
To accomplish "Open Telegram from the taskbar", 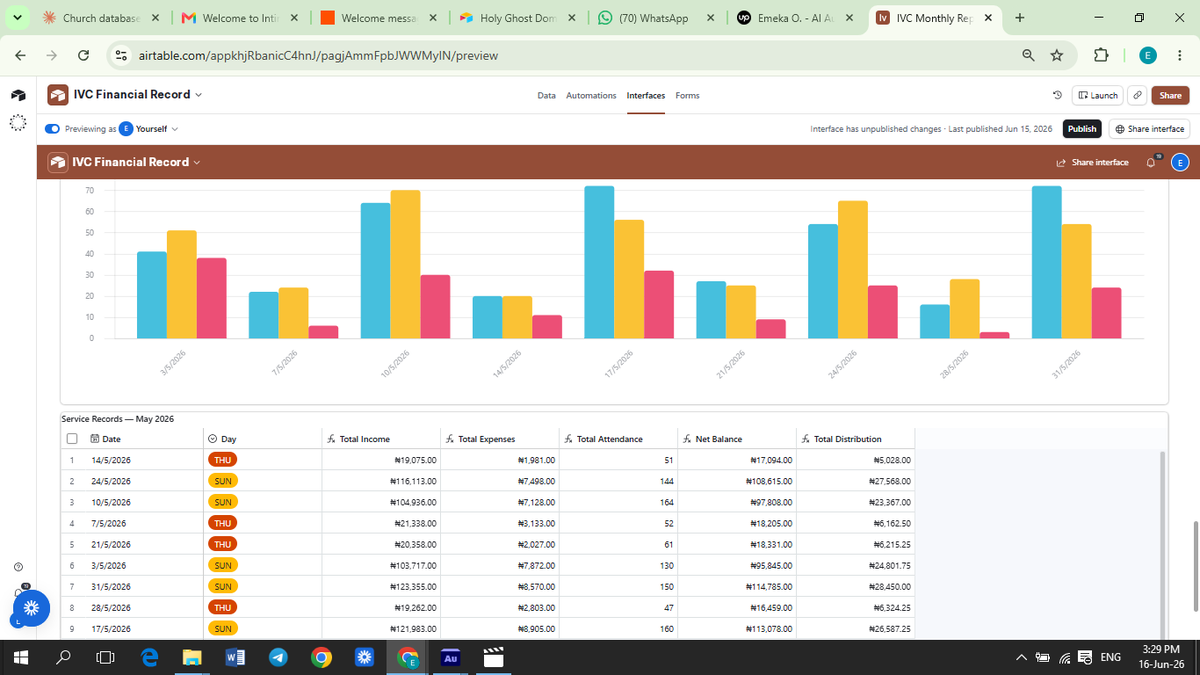I will 278,658.
